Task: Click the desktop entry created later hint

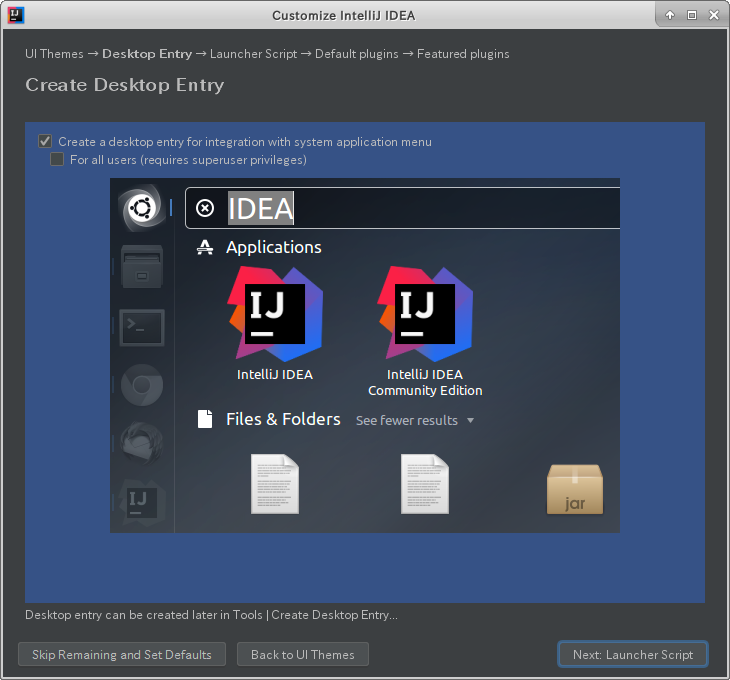Action: coord(211,615)
